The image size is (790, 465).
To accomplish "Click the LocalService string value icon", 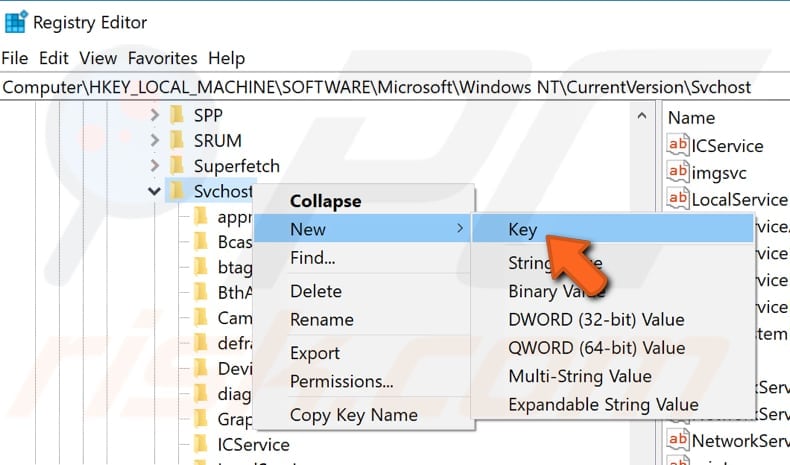I will point(678,198).
